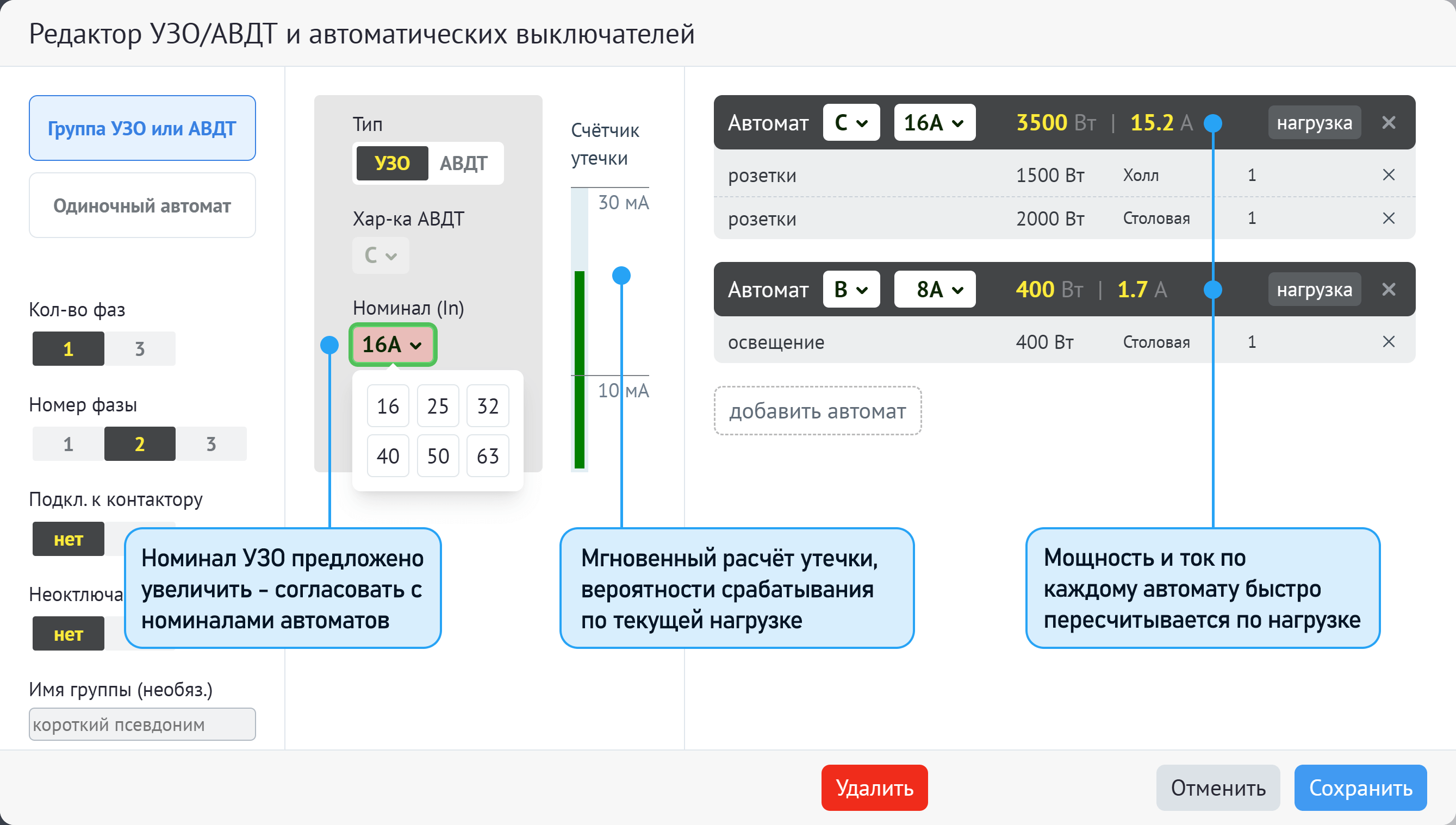Click the 1500 Вт value in розетки row
This screenshot has width=1456, height=825.
click(1050, 175)
